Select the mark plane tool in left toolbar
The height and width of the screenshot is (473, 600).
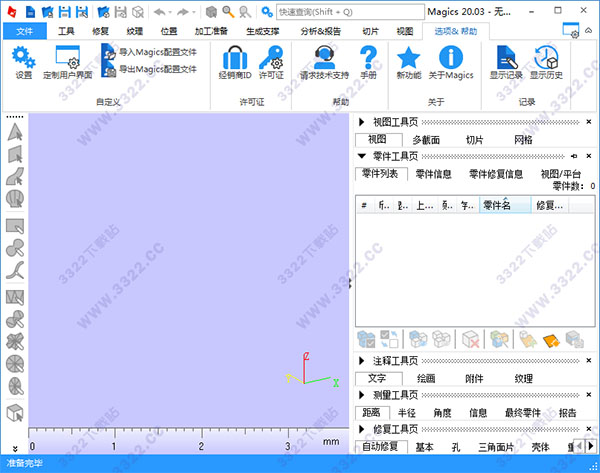coord(15,154)
